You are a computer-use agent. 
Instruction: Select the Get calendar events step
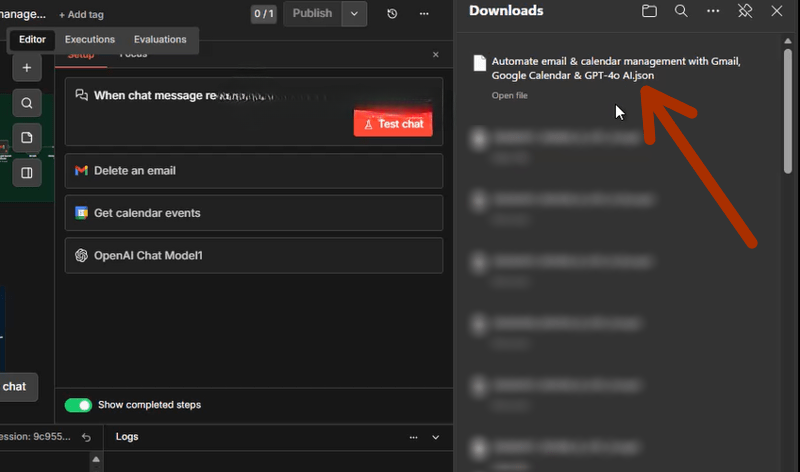[254, 213]
